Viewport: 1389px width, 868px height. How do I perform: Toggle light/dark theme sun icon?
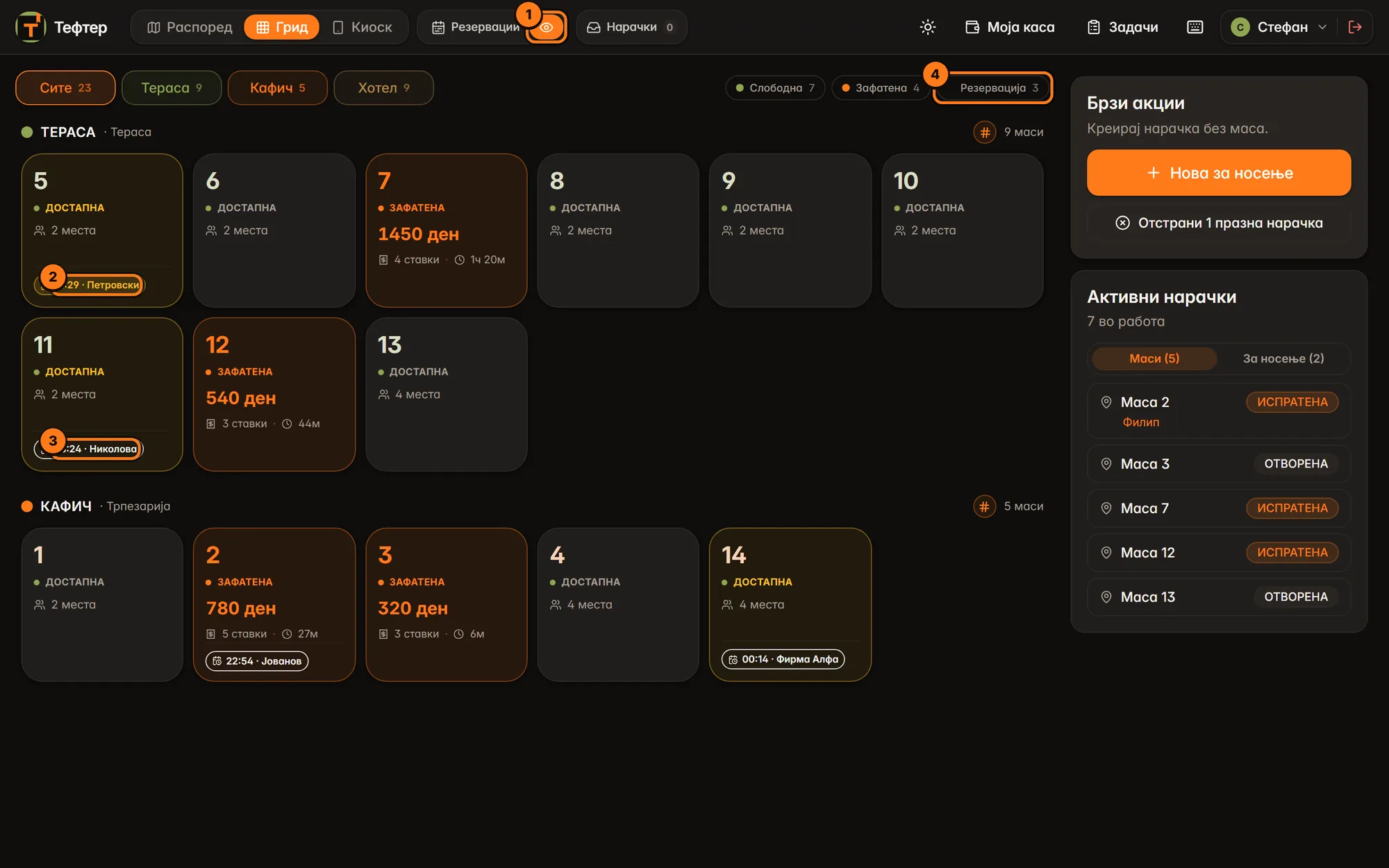tap(928, 27)
